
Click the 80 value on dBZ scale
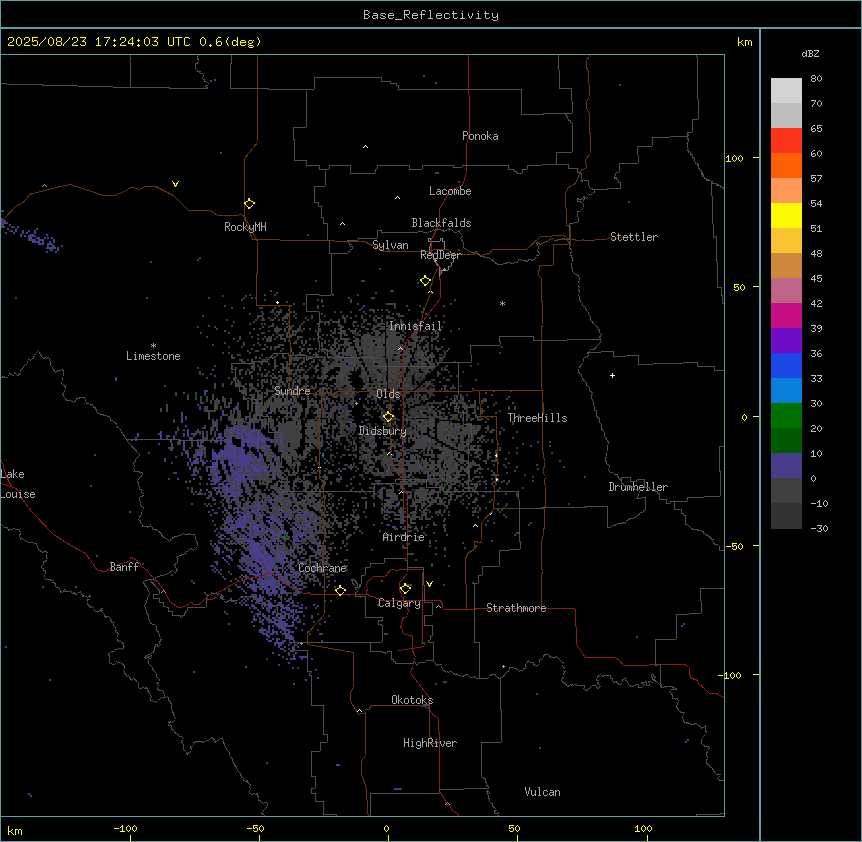pos(816,79)
